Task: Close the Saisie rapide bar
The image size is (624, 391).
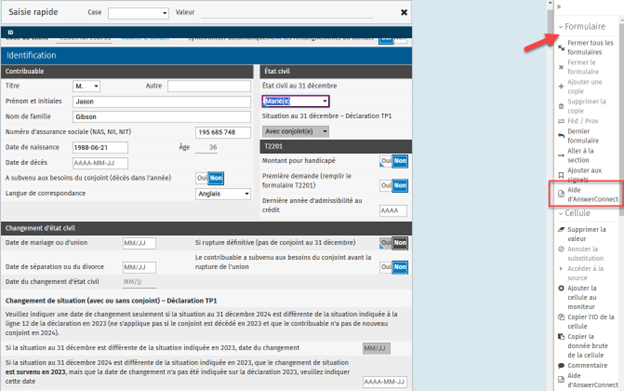Action: click(x=404, y=12)
